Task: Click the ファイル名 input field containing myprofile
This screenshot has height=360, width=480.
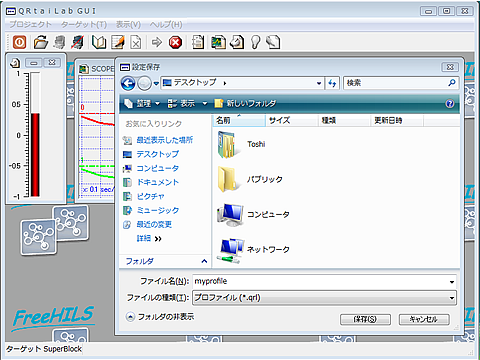Action: click(324, 281)
